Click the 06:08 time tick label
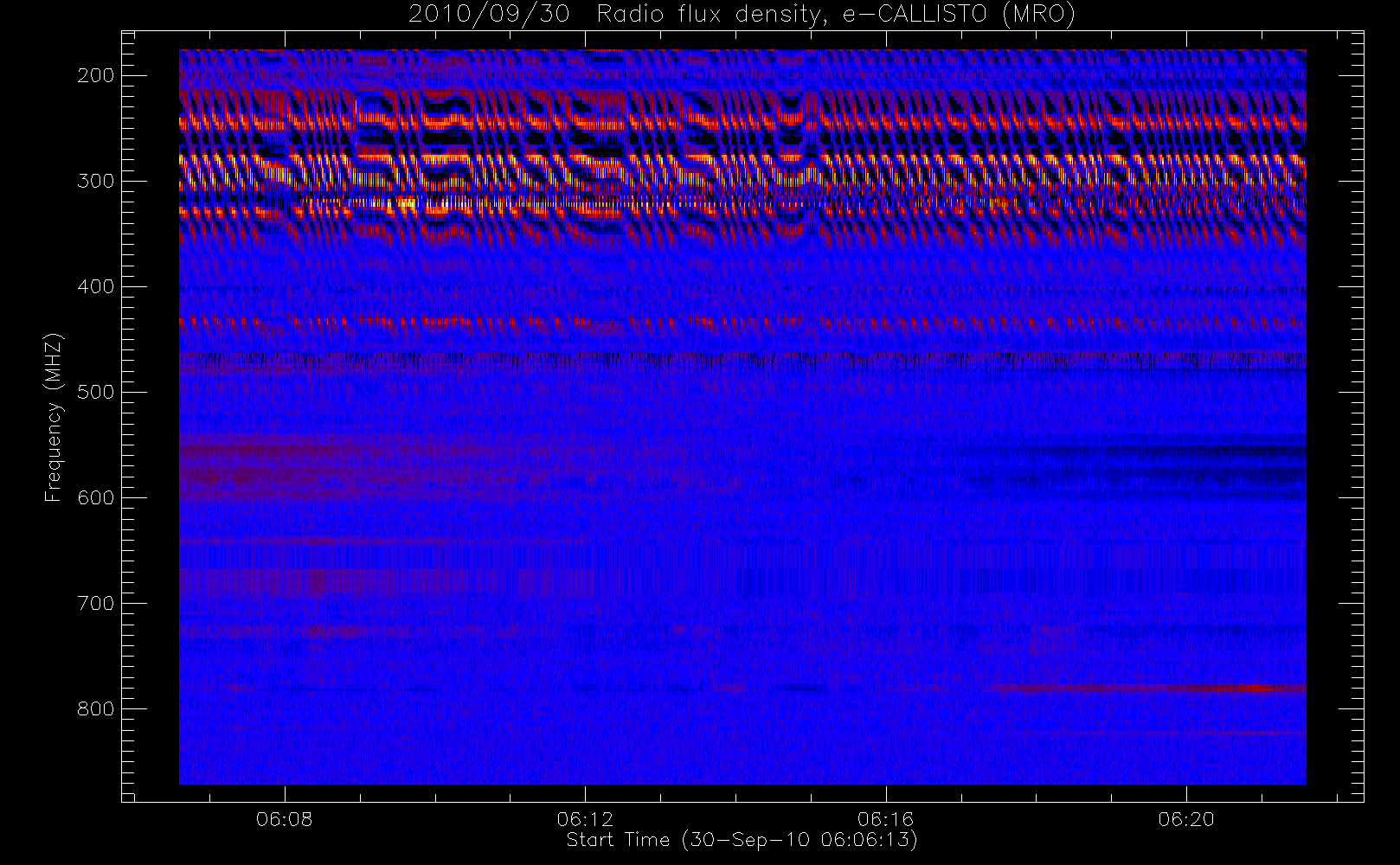The image size is (1400, 865). [x=284, y=819]
